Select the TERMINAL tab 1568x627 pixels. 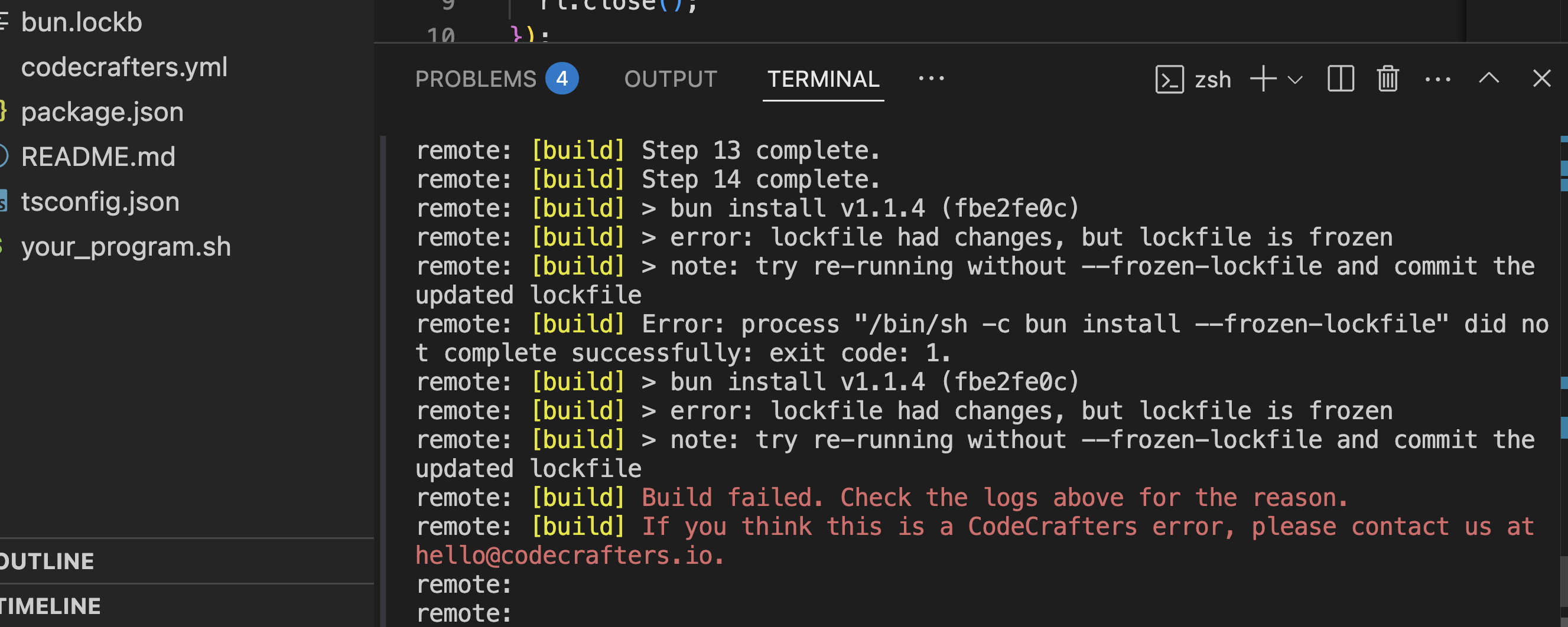coord(823,79)
